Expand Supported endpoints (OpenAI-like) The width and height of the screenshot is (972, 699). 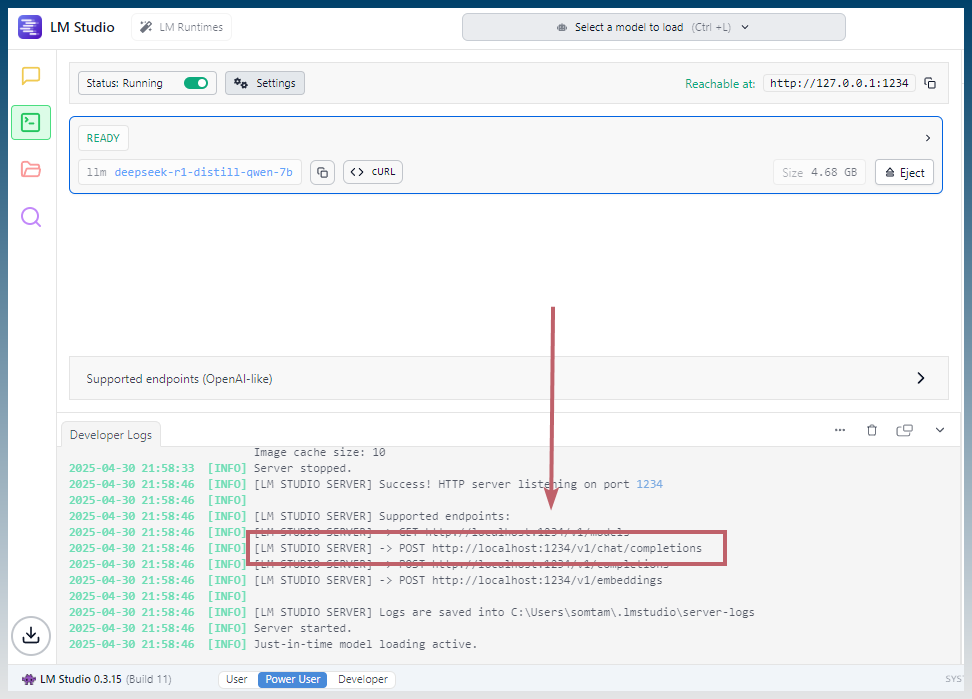point(508,378)
